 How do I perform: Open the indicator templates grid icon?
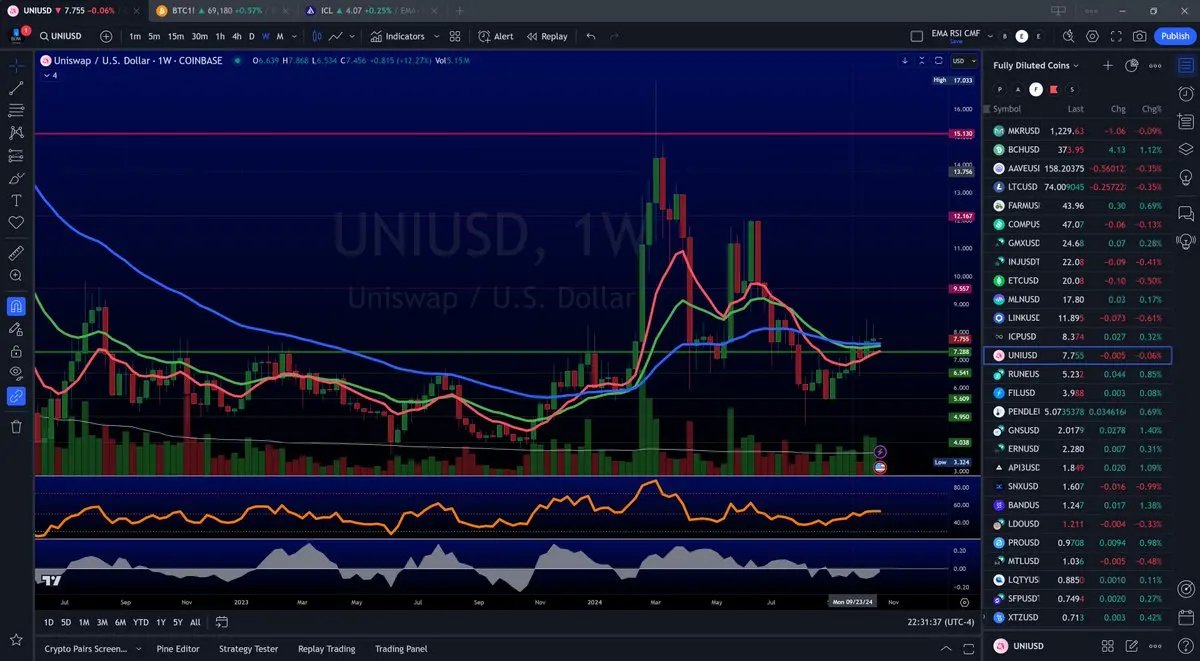point(455,36)
